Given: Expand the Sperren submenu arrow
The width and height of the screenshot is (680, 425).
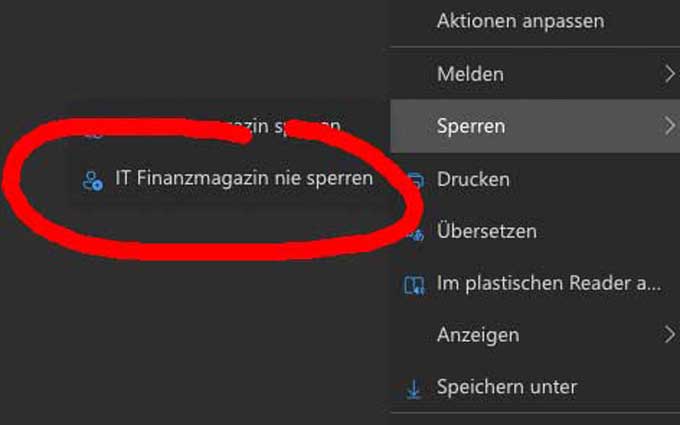Looking at the screenshot, I should pyautogui.click(x=670, y=126).
